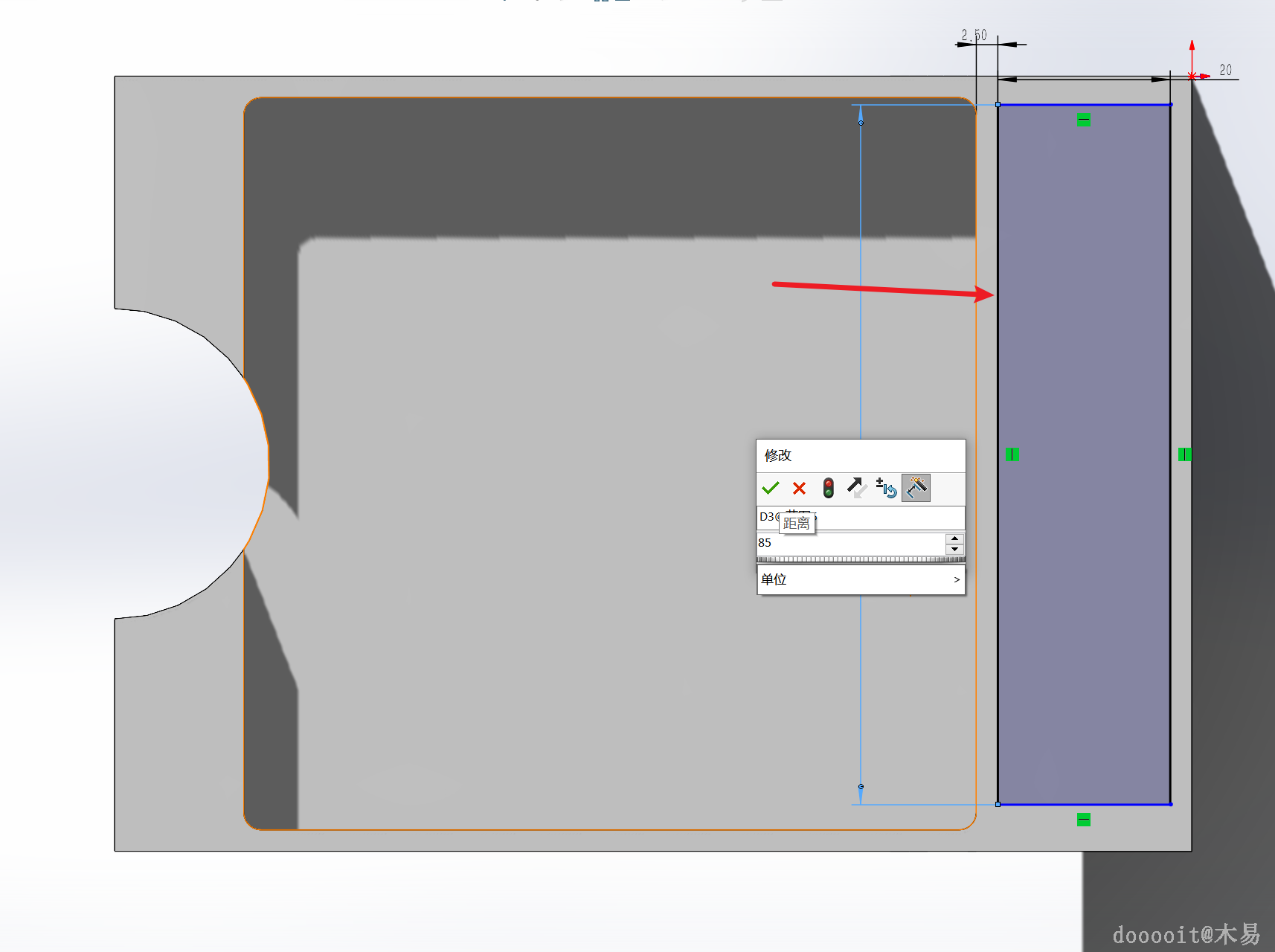This screenshot has width=1275, height=952.
Task: Select the blue bottom line of the rectangle
Action: [x=1085, y=804]
